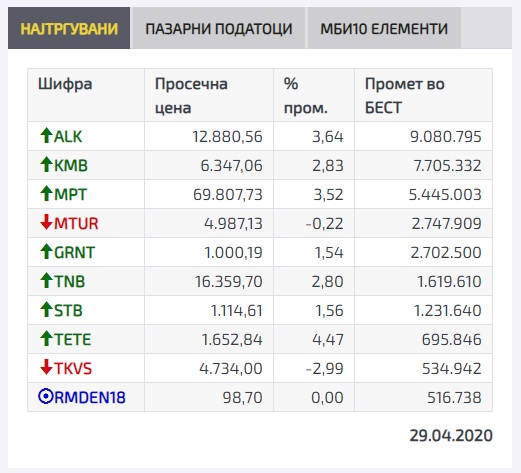Screen dimensions: 521x473
Task: Open the MPT stock link
Action: point(70,194)
